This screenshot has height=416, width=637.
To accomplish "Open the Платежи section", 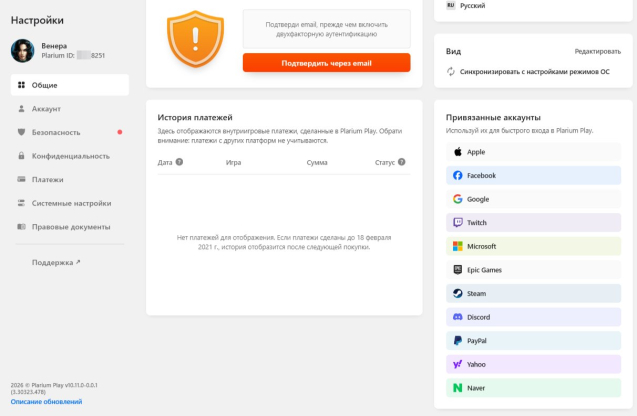I will coord(47,180).
